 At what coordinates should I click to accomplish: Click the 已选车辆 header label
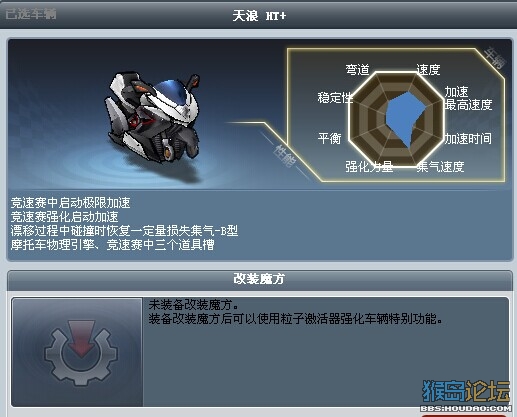pyautogui.click(x=31, y=14)
